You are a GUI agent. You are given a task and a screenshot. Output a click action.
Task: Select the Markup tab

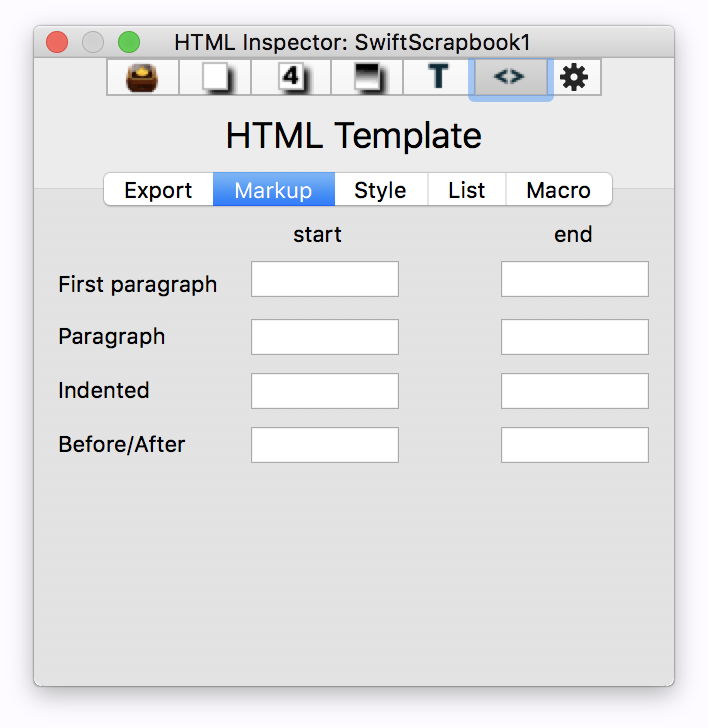tap(273, 190)
